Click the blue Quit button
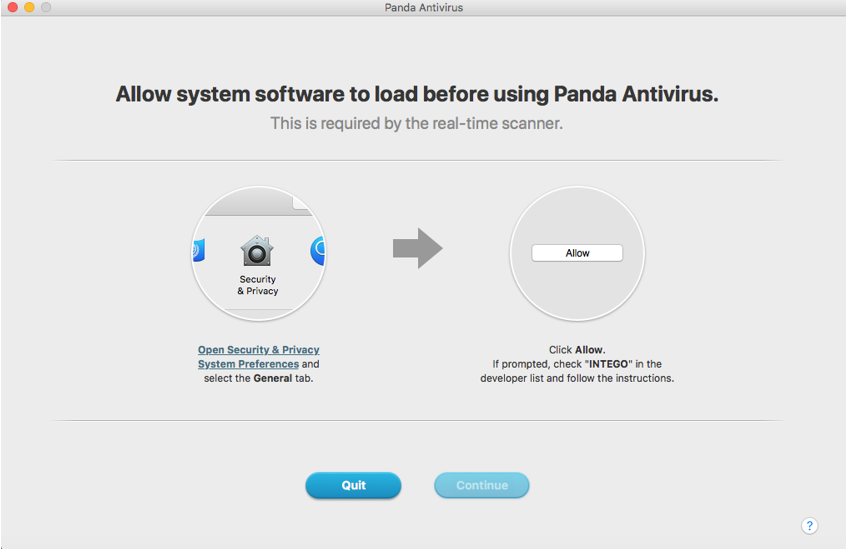Image resolution: width=846 pixels, height=549 pixels. [x=353, y=485]
